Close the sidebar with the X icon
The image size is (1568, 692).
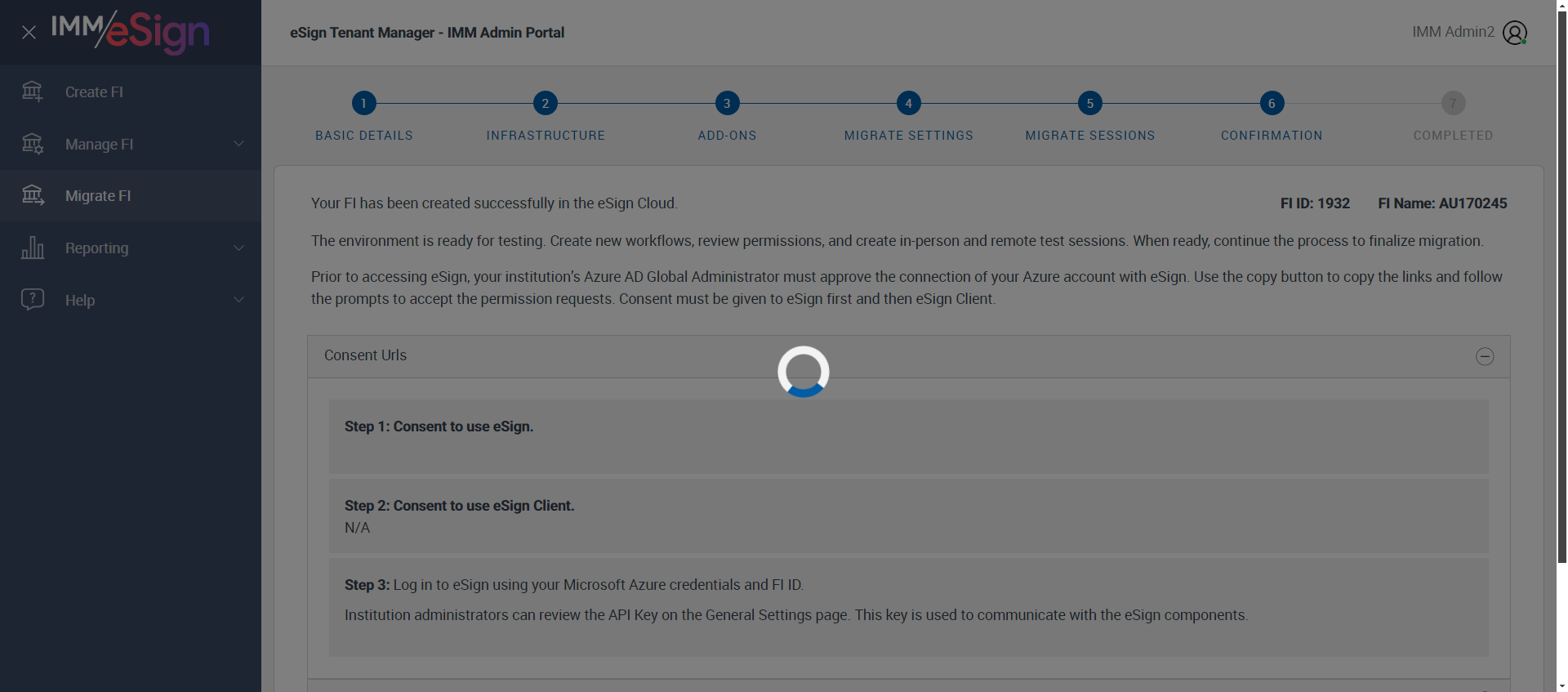pyautogui.click(x=29, y=33)
